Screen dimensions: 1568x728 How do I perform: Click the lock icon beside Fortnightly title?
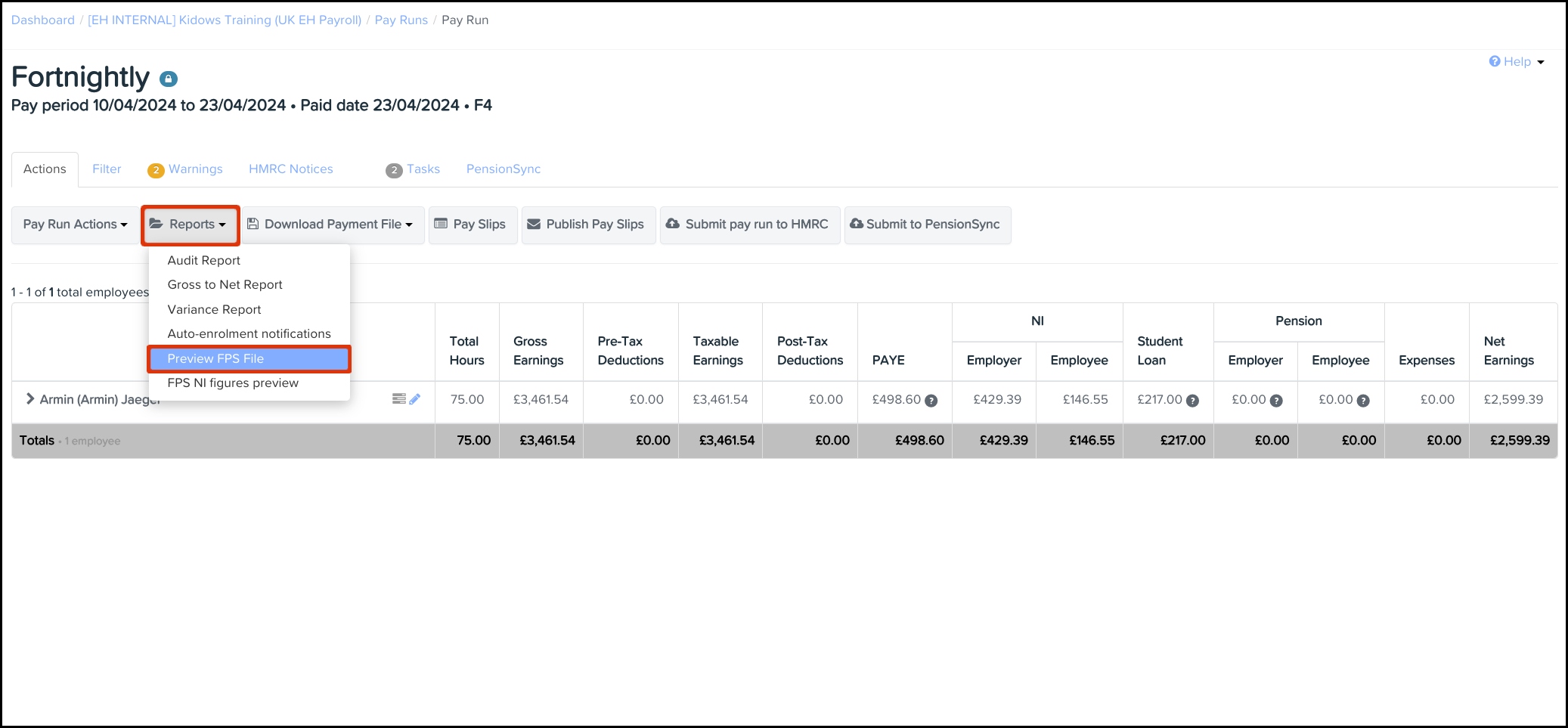point(169,79)
